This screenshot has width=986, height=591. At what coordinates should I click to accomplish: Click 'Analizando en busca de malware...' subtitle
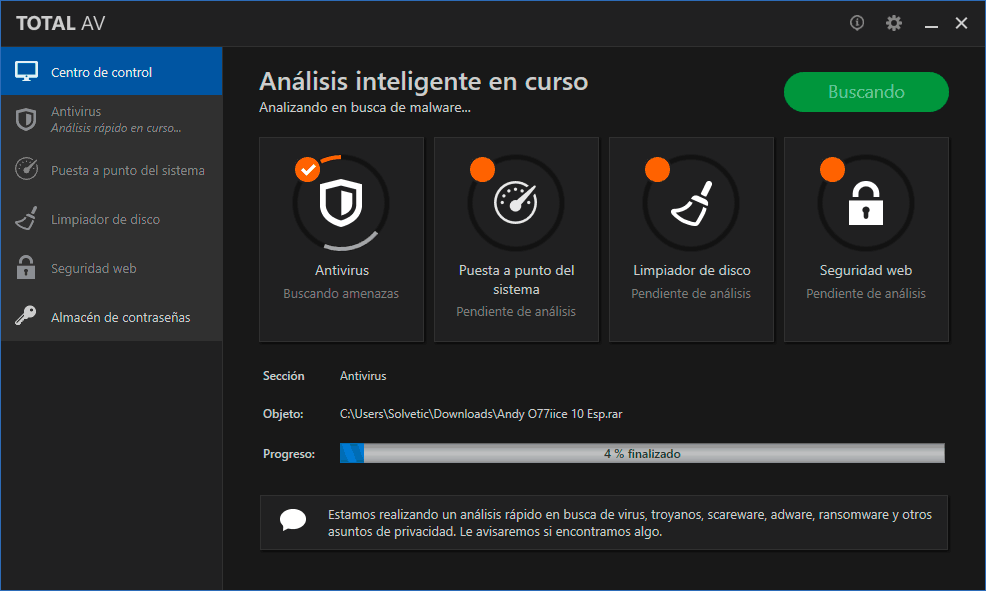coord(365,108)
